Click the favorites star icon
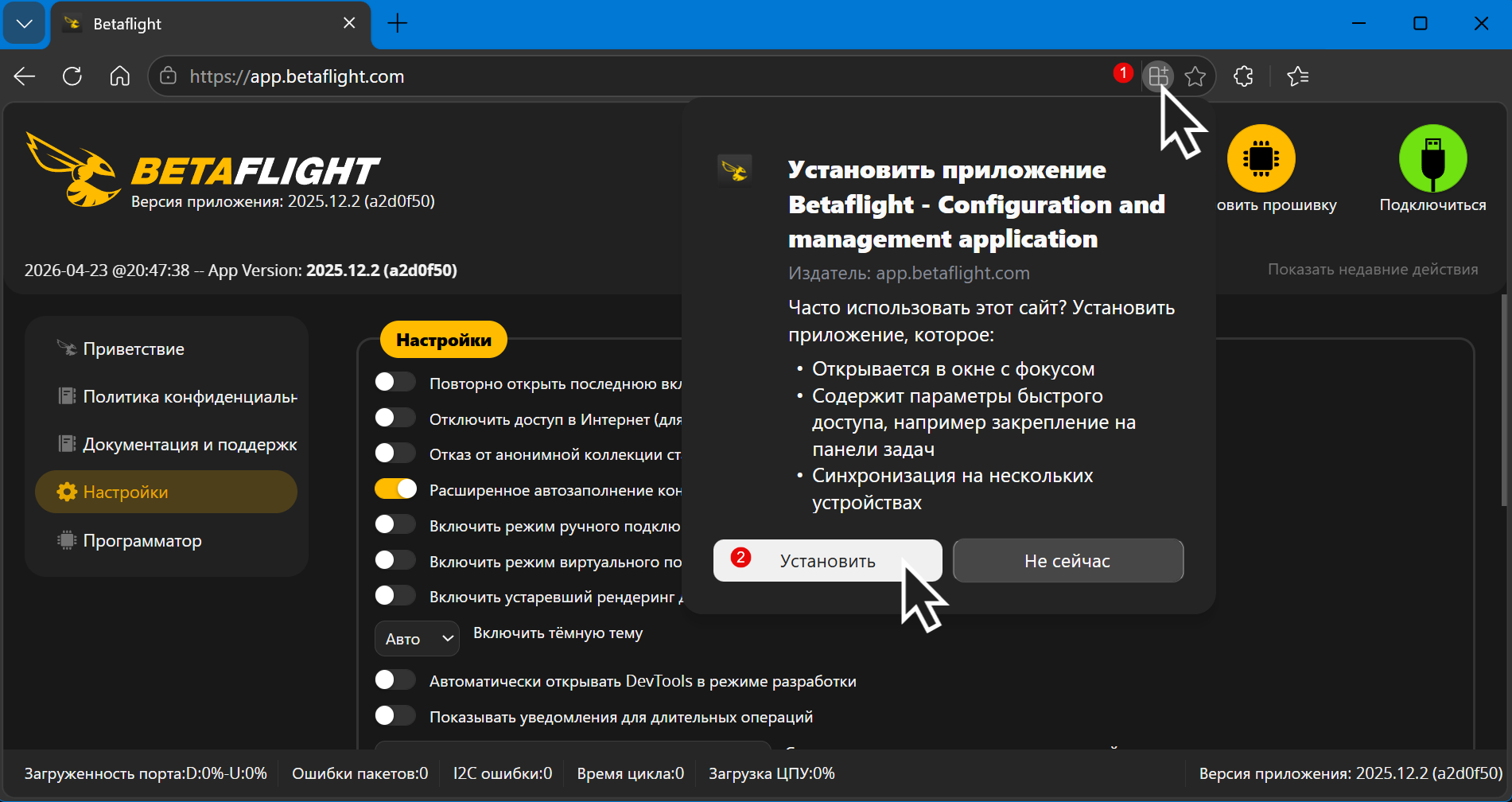 click(x=1195, y=76)
